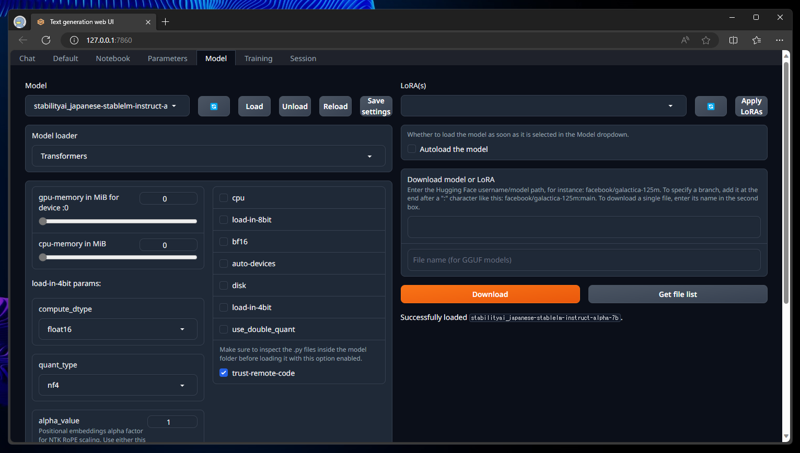Adjust gpu-memory in MiB slider
Screen dimensions: 800x453
pos(118,221)
